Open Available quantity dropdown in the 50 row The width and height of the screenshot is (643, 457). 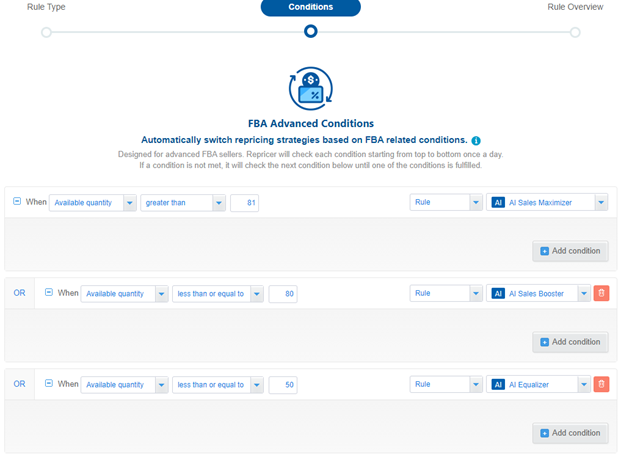[124, 385]
